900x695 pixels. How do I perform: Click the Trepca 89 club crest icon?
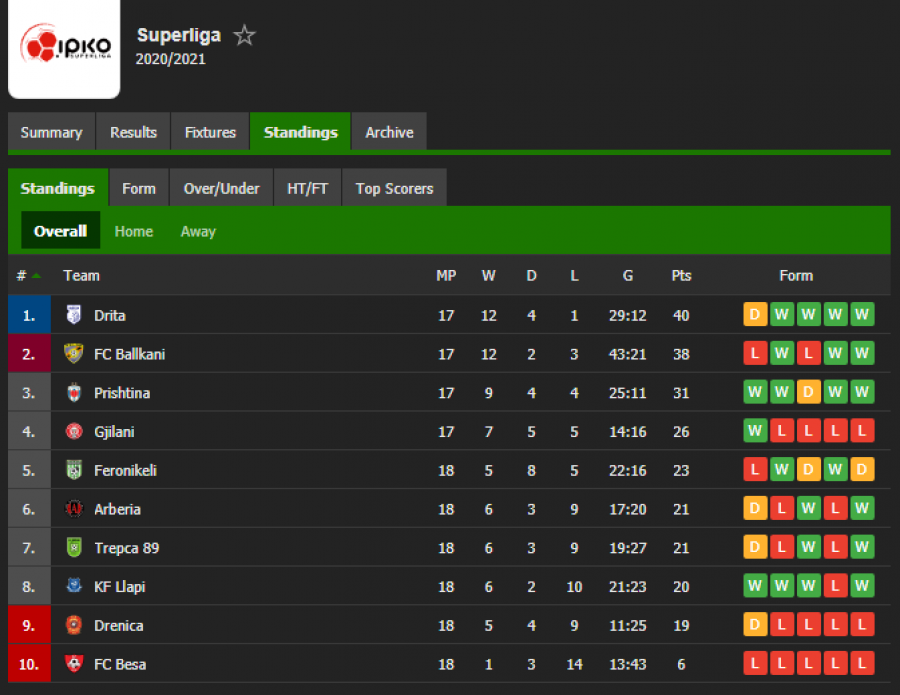pyautogui.click(x=73, y=548)
